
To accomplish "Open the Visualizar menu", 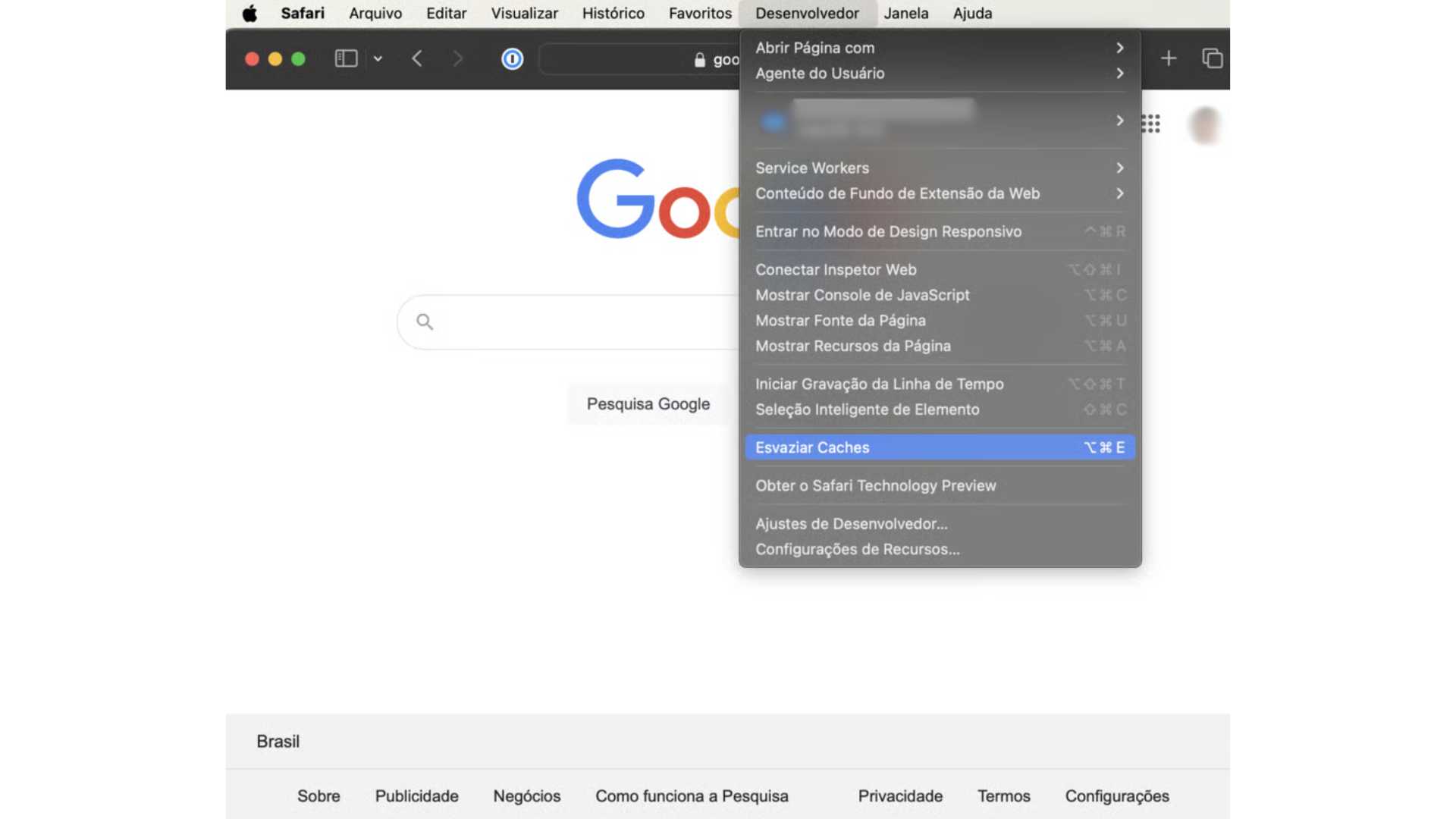I will pyautogui.click(x=524, y=13).
